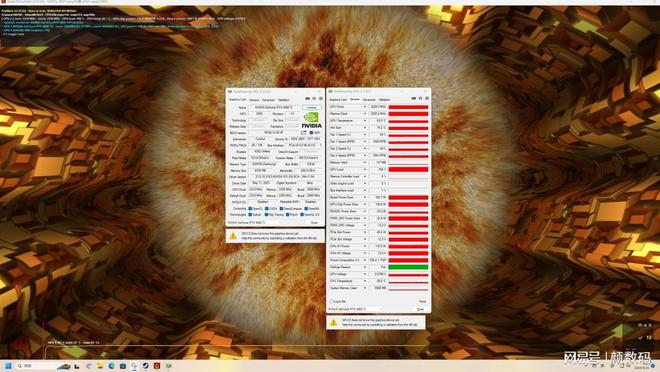Open the GPU Load sensor dropdown
660x372 pixels.
[365, 170]
